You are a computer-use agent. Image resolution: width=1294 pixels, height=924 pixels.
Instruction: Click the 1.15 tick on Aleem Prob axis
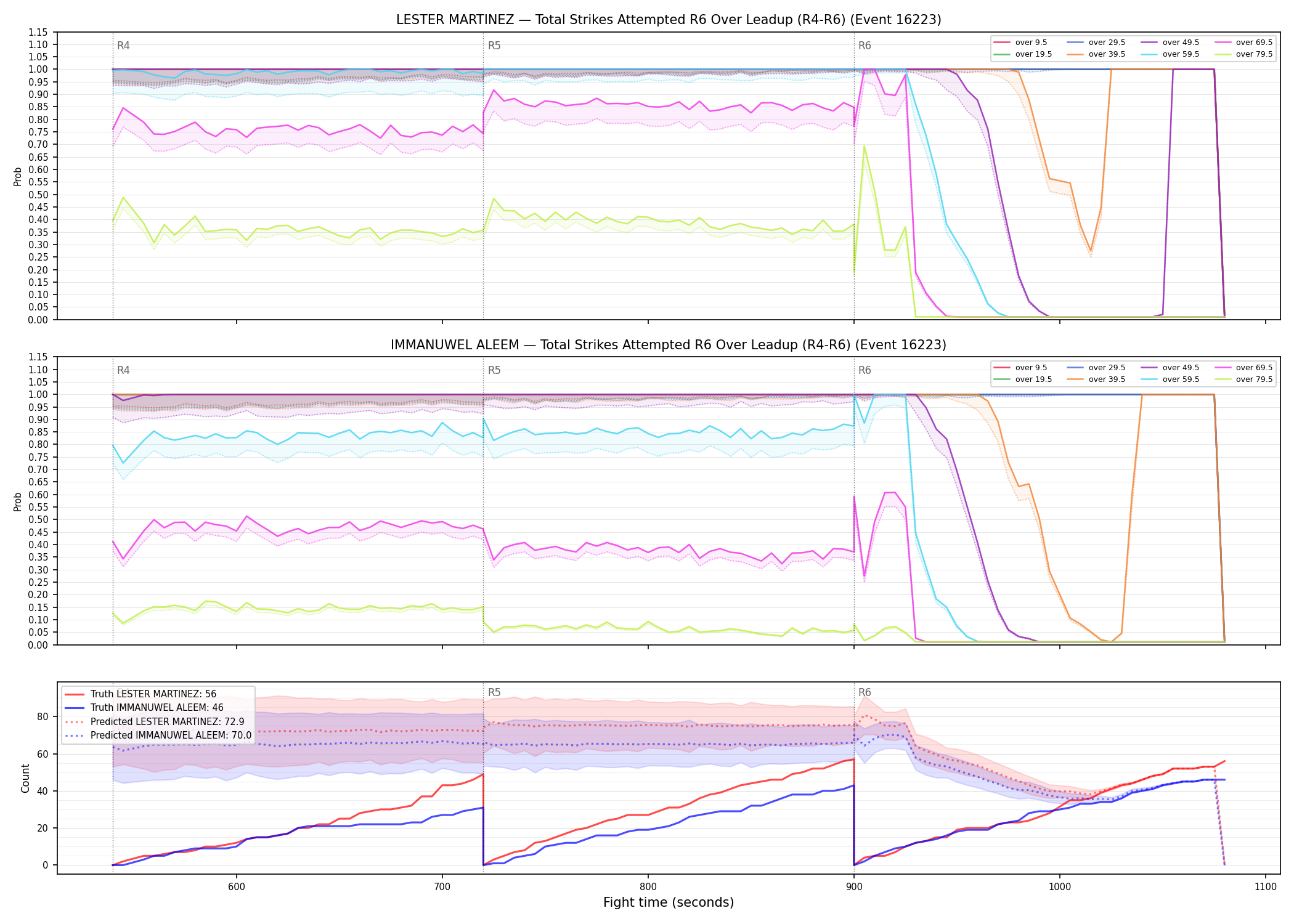coord(38,357)
